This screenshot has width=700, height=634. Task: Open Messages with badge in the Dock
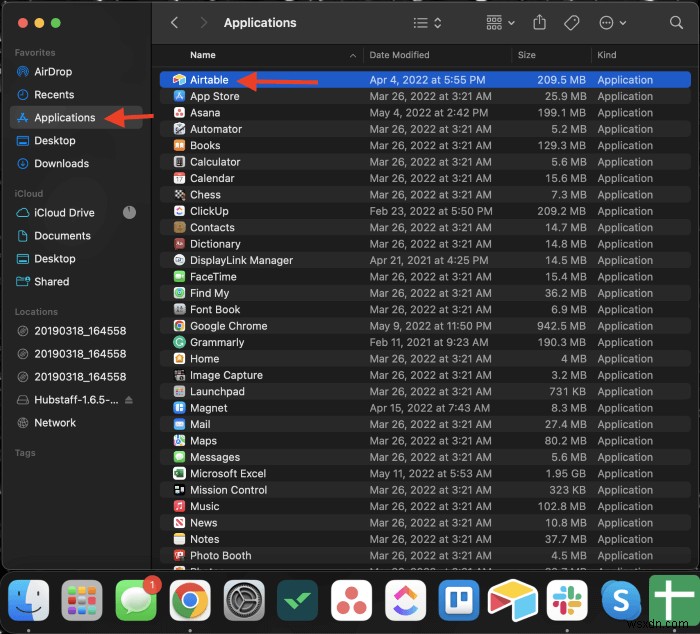tap(136, 601)
